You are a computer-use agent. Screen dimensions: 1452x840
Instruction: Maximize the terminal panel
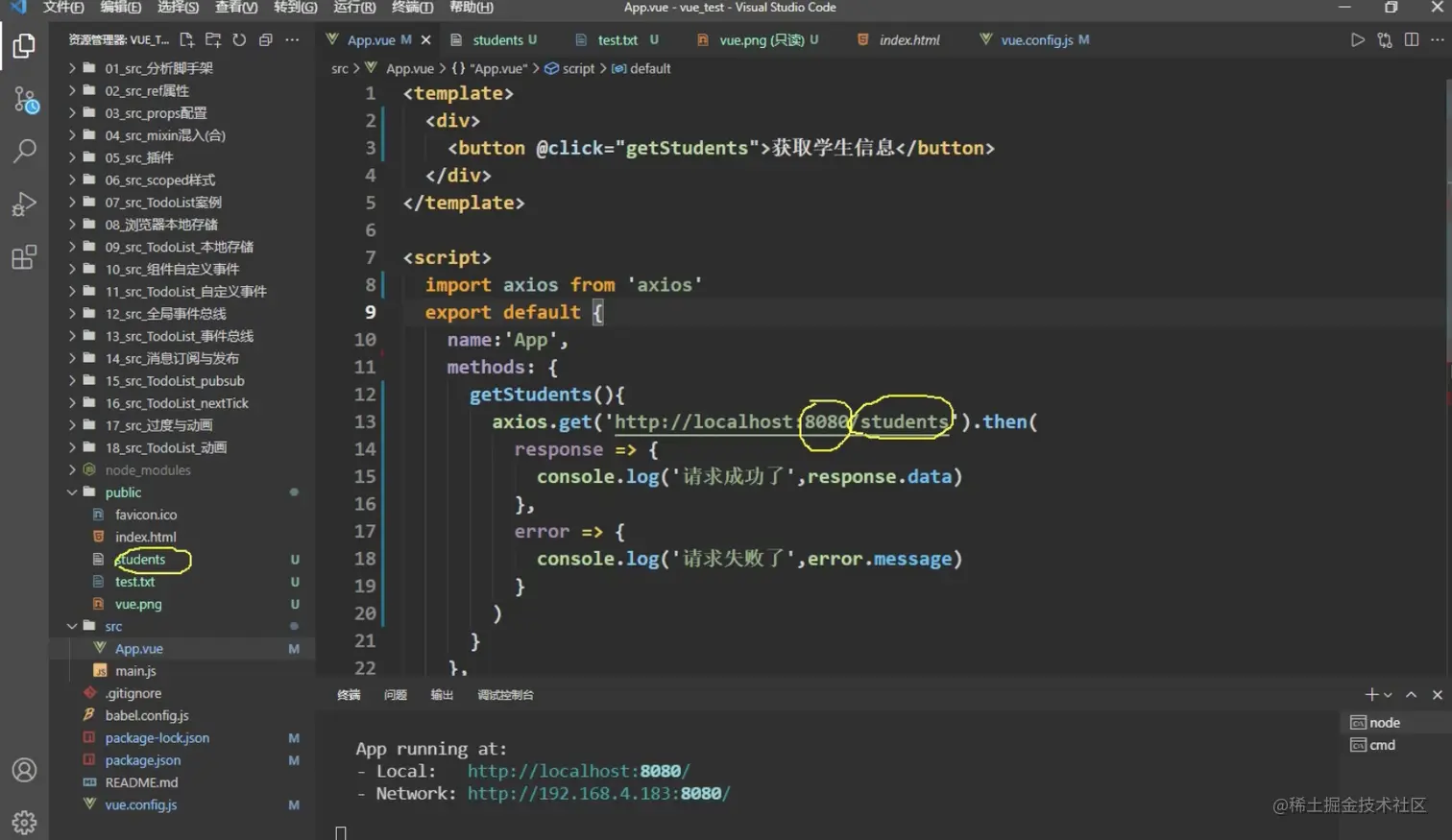click(x=1411, y=694)
